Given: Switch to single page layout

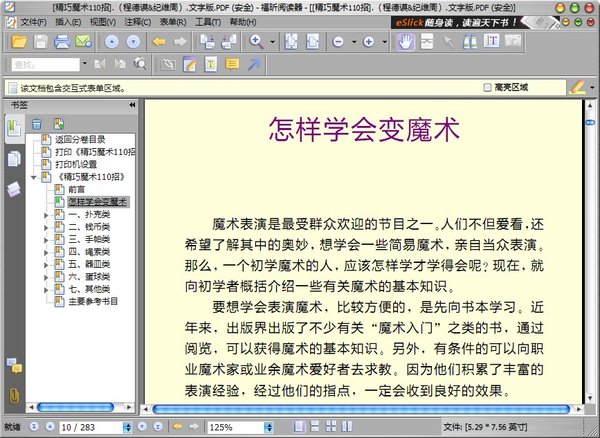Looking at the screenshot, I should point(299,427).
